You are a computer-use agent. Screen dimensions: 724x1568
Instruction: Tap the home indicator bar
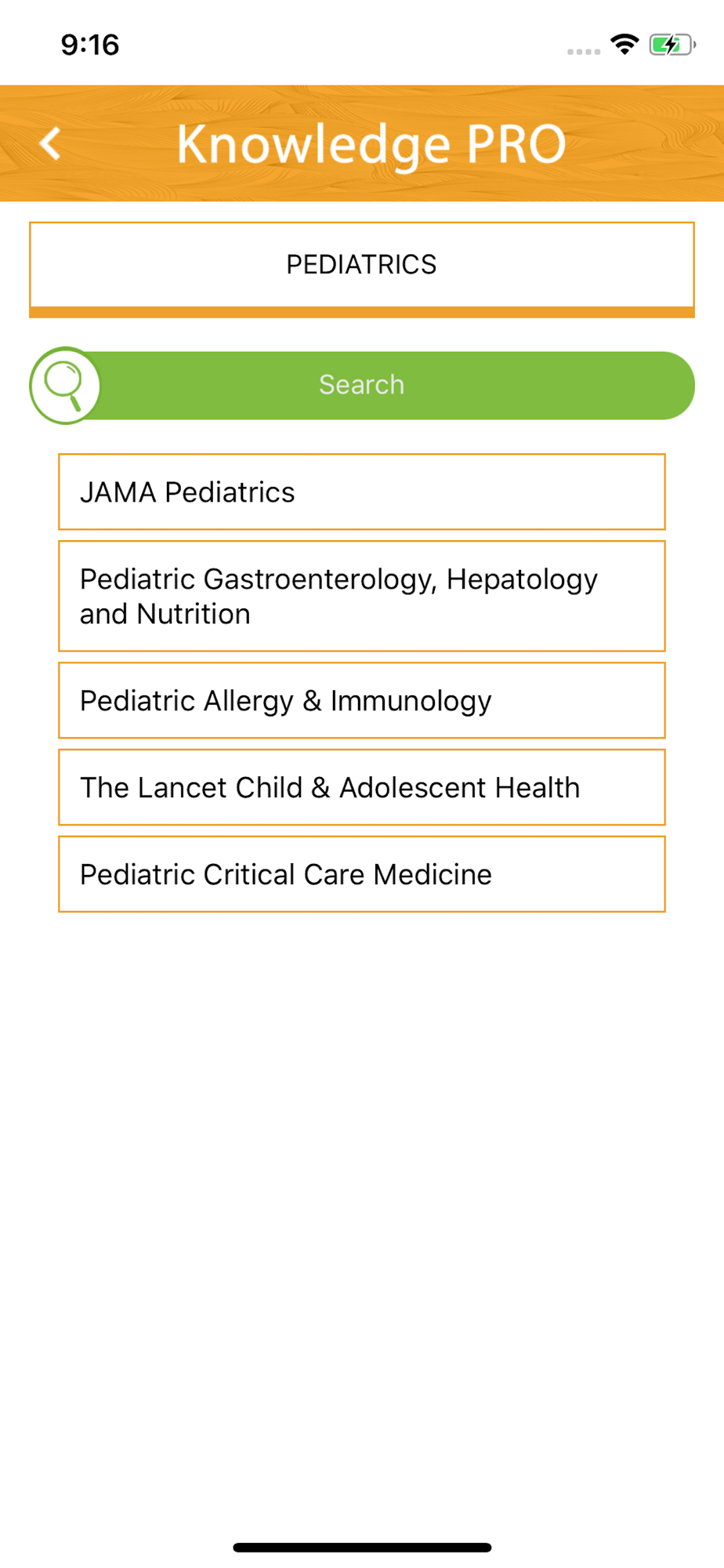tap(362, 1548)
